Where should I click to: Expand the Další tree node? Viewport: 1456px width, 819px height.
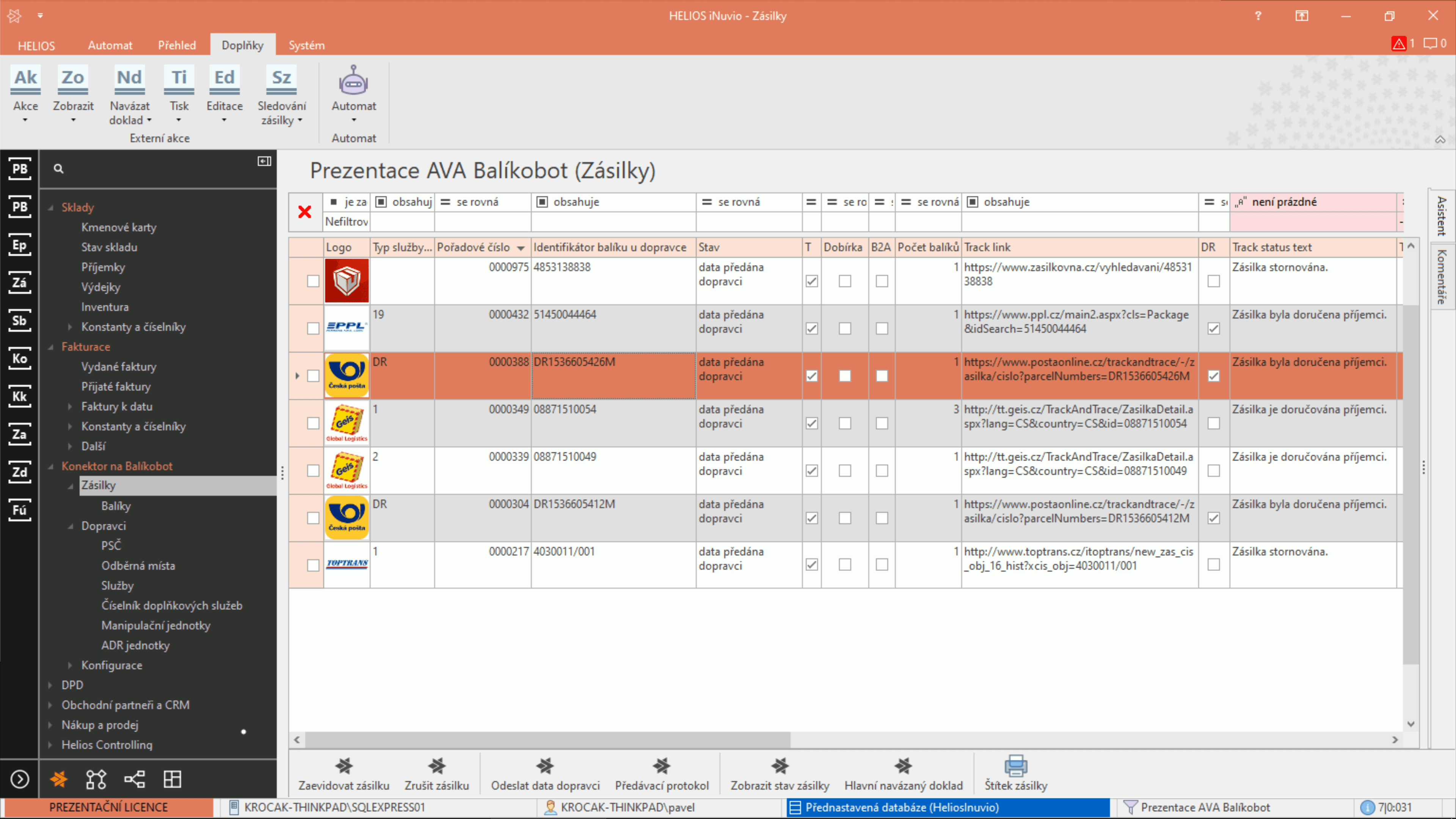click(x=70, y=447)
